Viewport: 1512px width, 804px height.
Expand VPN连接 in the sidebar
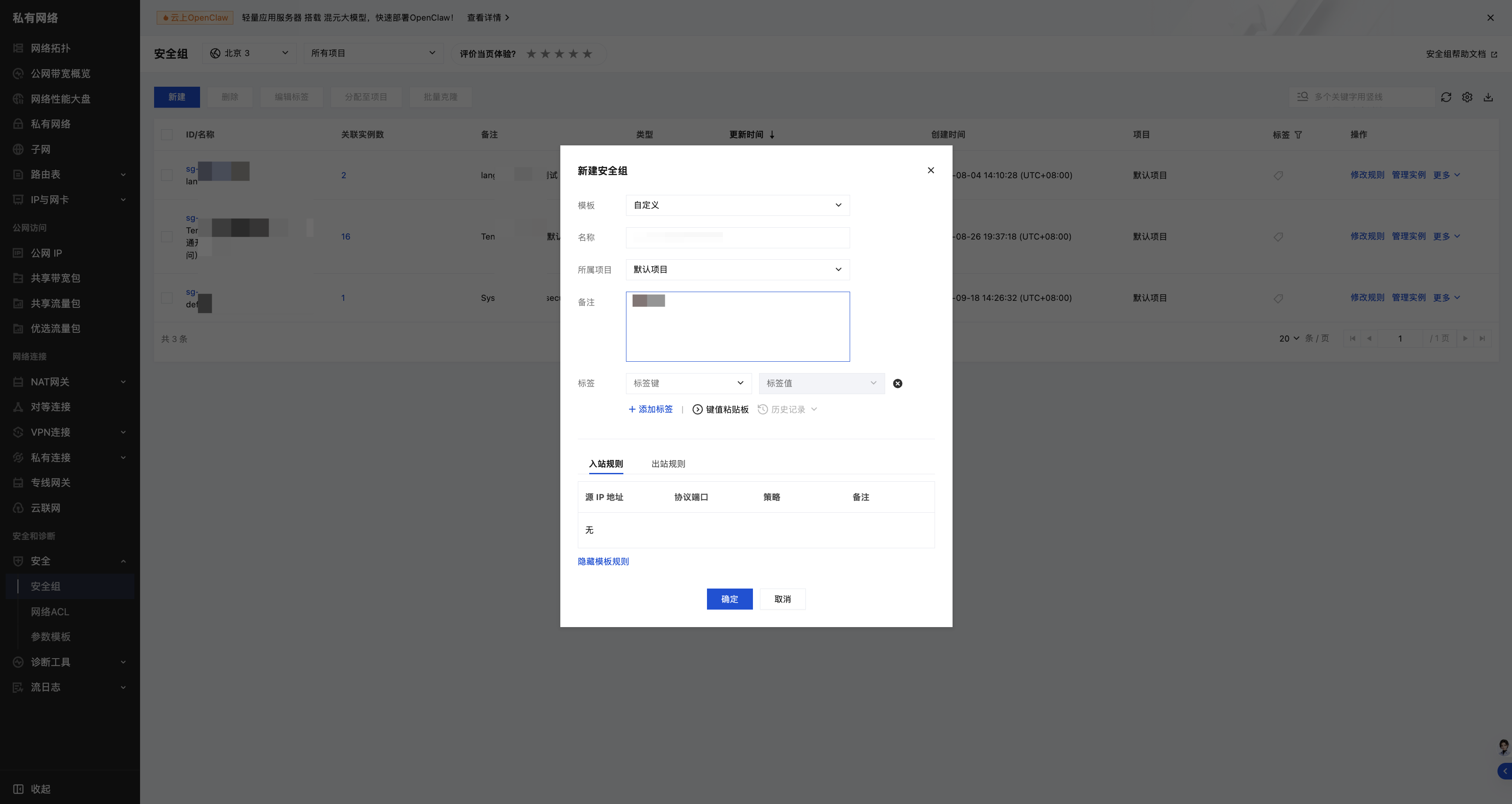[70, 432]
